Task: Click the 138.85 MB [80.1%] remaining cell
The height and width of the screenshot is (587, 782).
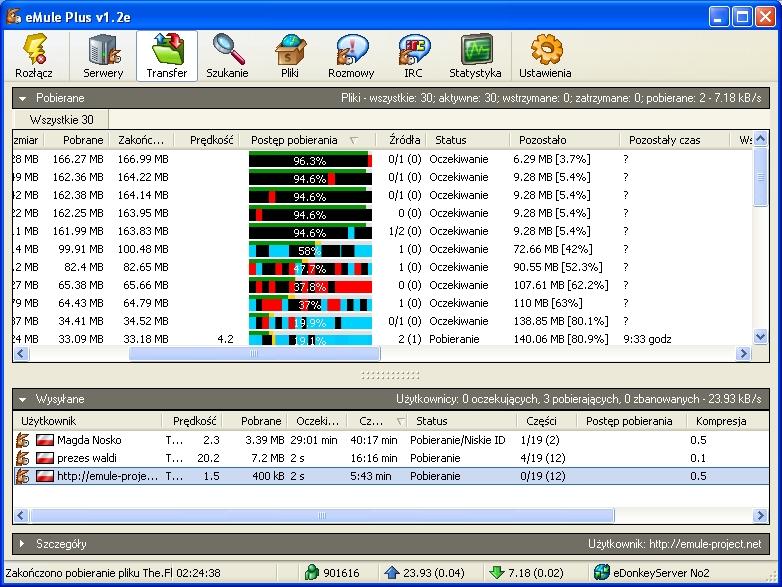Action: pos(561,321)
